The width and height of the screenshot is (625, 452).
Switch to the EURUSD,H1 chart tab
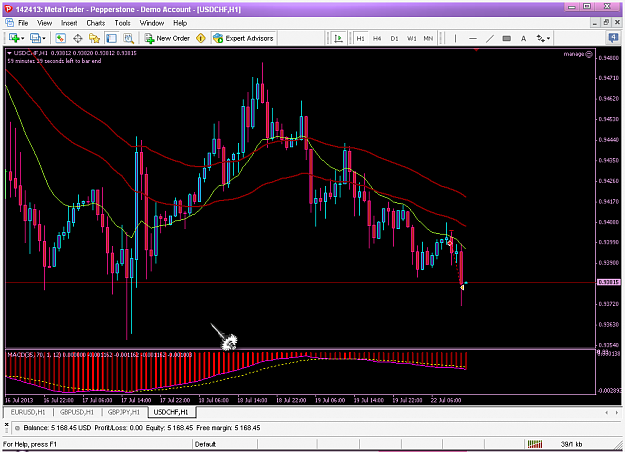click(28, 412)
